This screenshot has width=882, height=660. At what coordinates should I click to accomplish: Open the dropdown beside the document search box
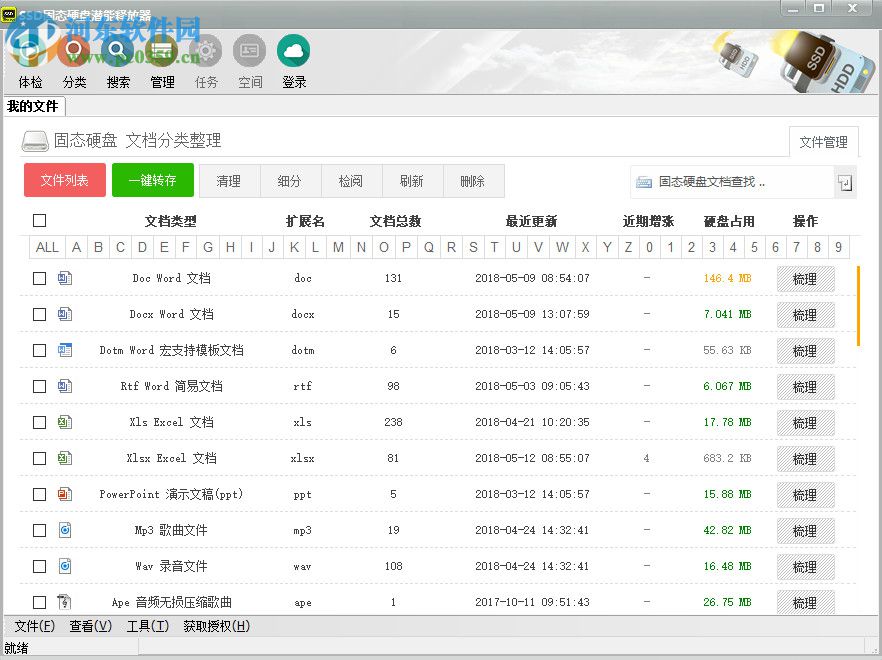[x=844, y=182]
